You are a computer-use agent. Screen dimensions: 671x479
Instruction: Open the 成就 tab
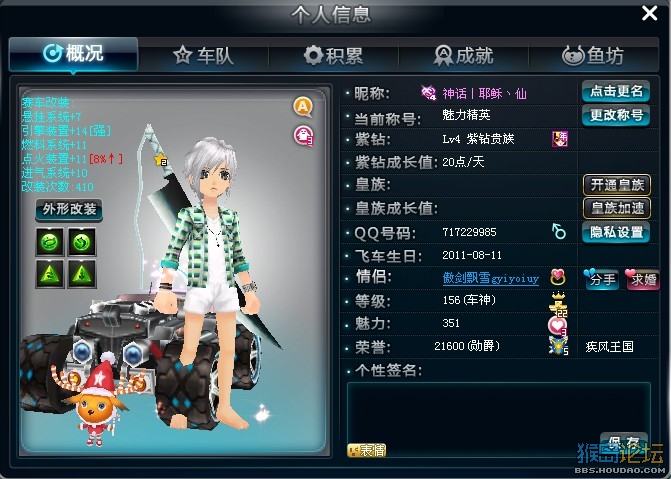464,56
